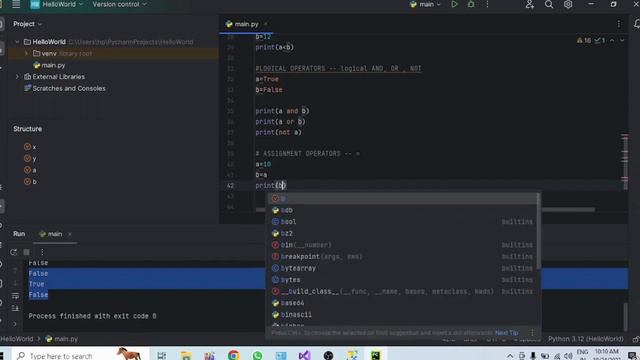Open Chrome from taskbar

click(x=233, y=356)
